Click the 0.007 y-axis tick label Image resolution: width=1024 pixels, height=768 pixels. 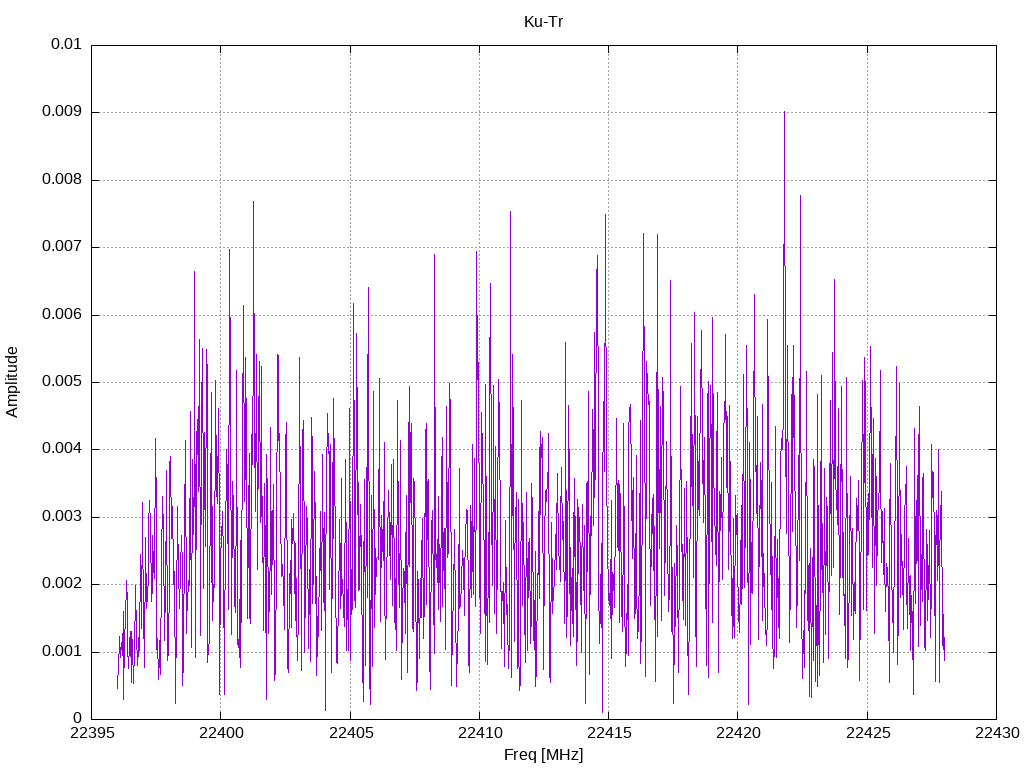[62, 246]
